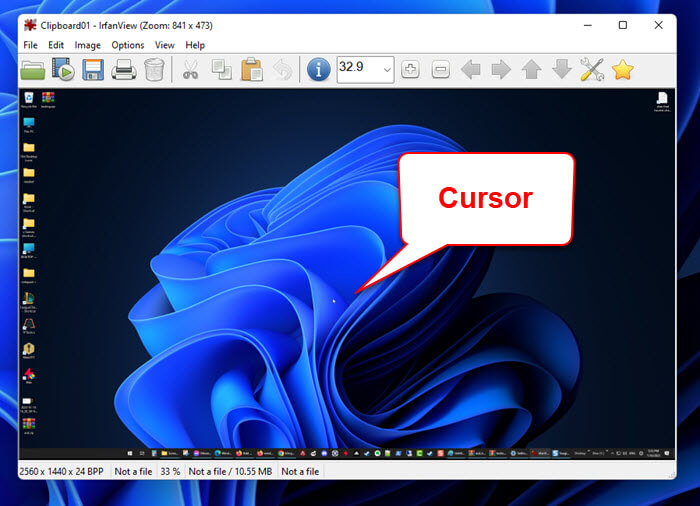Image resolution: width=700 pixels, height=506 pixels.
Task: Open the View menu
Action: click(164, 45)
